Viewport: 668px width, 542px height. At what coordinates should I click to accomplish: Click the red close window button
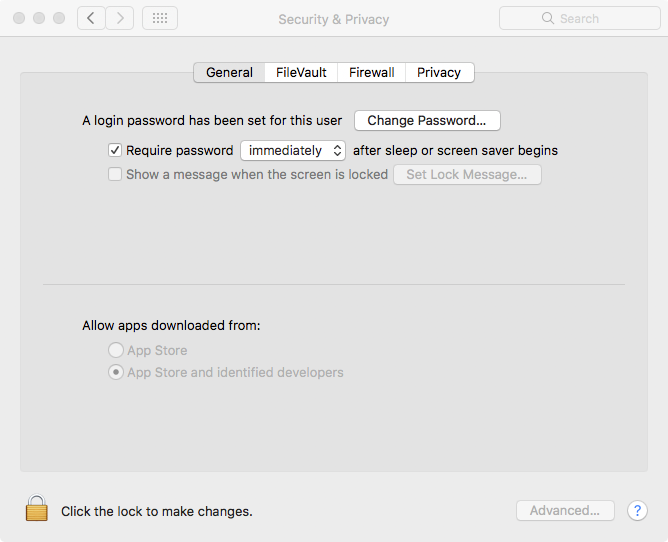click(19, 18)
